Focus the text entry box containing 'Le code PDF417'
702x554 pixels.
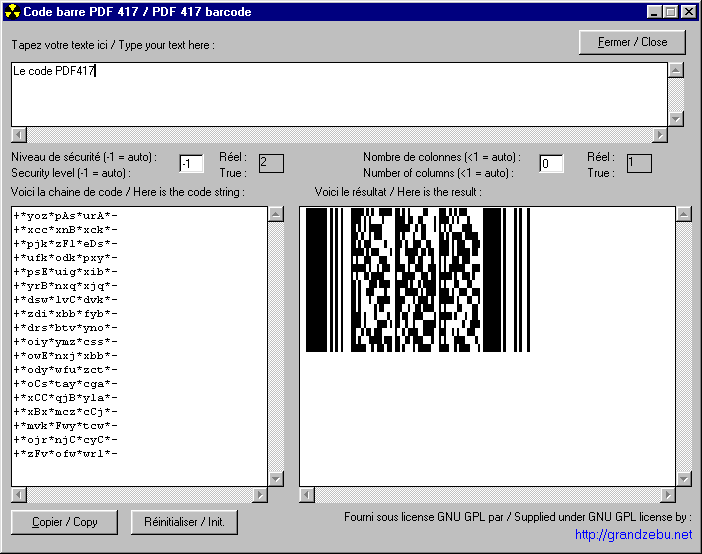pyautogui.click(x=338, y=94)
